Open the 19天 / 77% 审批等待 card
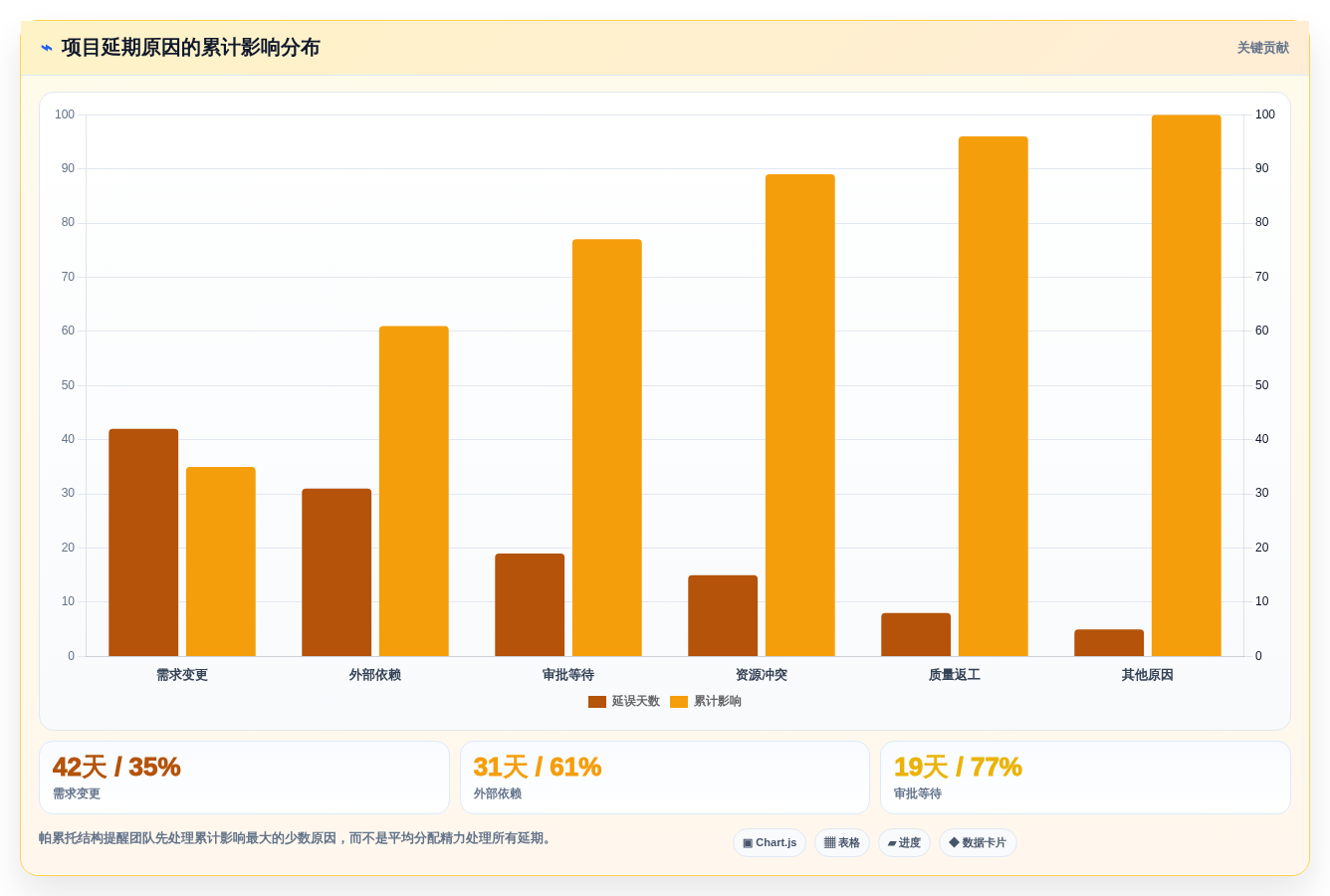The width and height of the screenshot is (1330, 896). [x=1085, y=778]
